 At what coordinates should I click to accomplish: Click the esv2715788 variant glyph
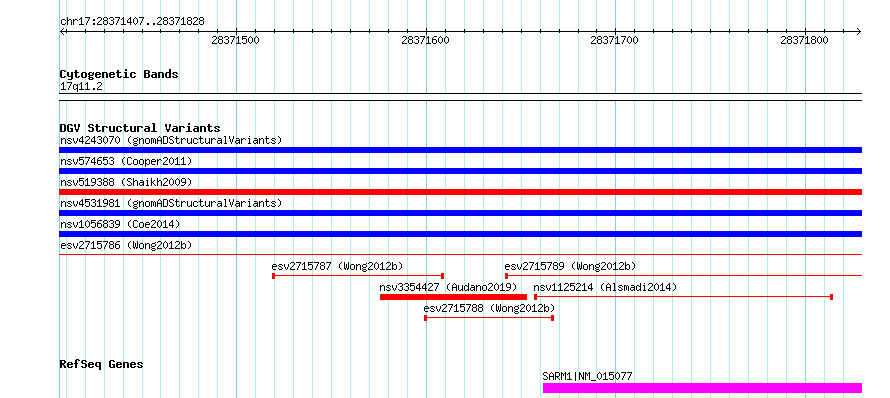(x=489, y=318)
